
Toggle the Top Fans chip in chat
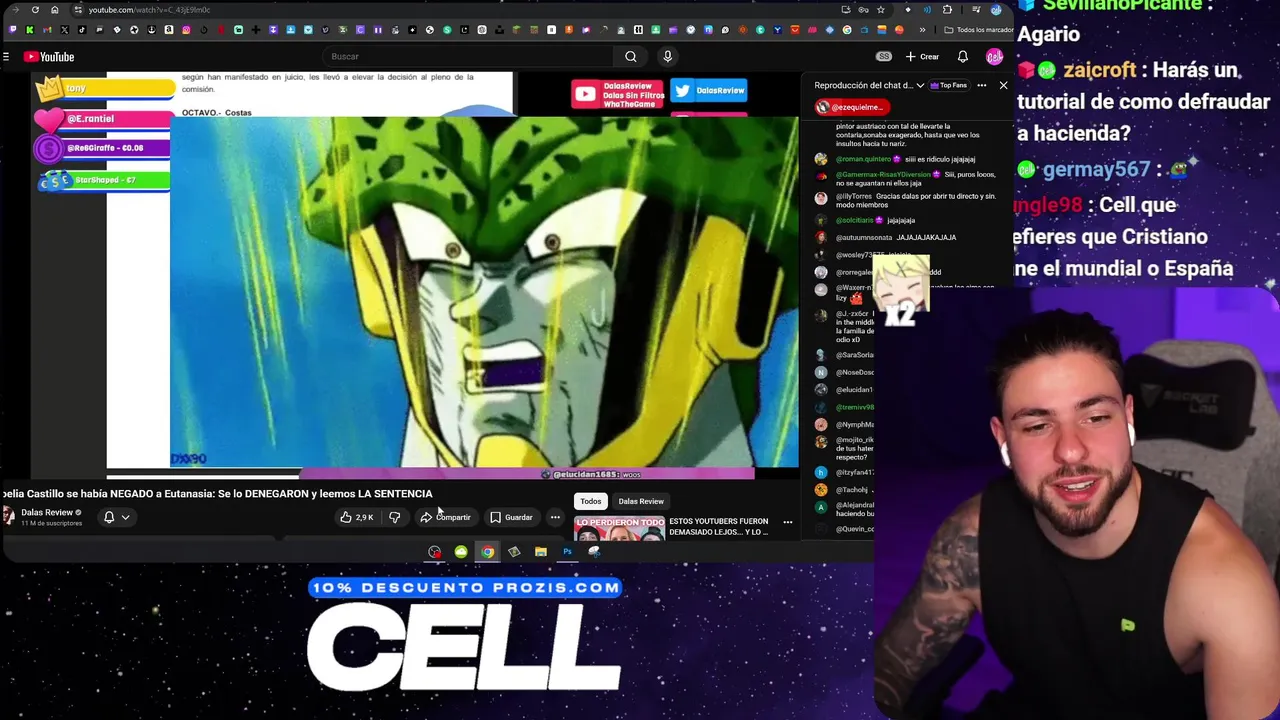coord(949,85)
